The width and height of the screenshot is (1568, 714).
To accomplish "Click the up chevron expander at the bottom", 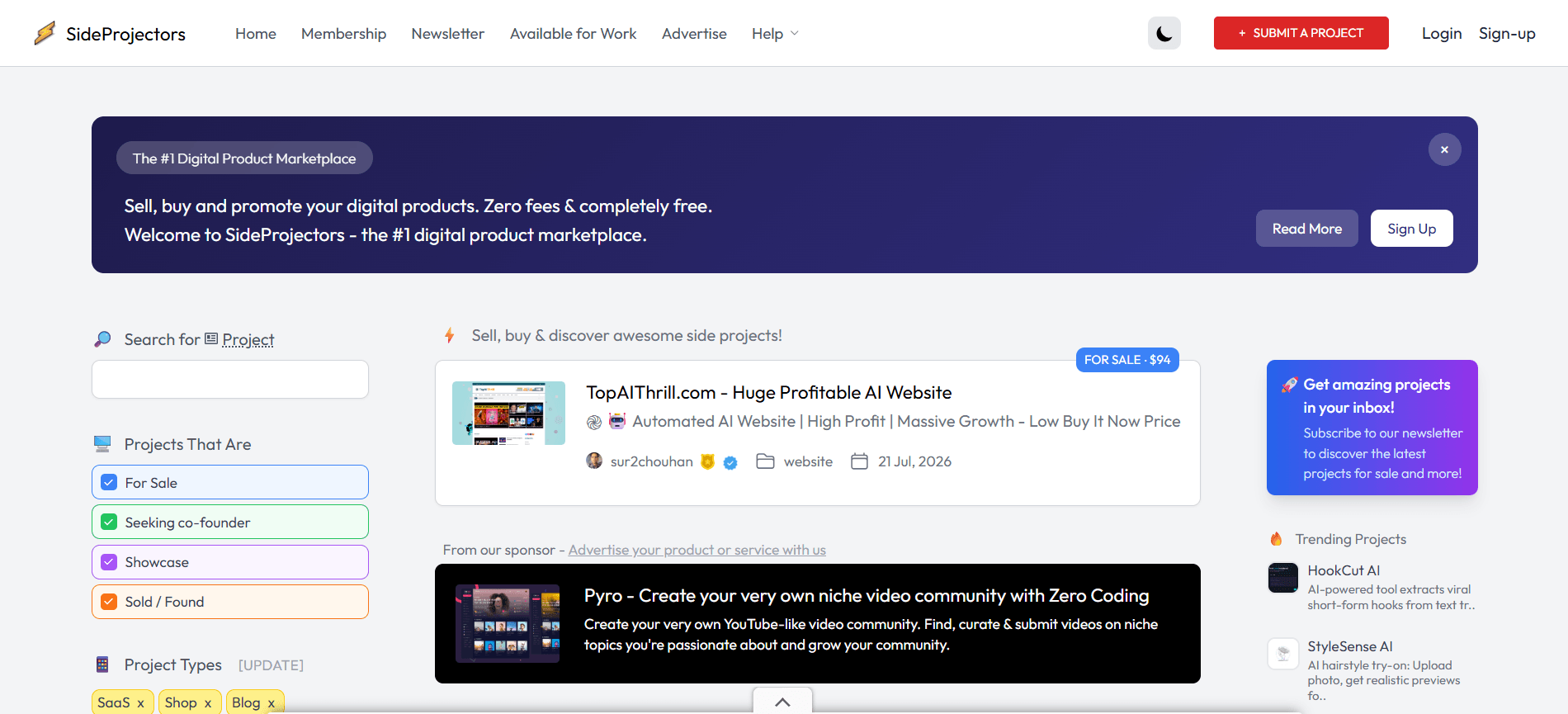I will coord(782,701).
